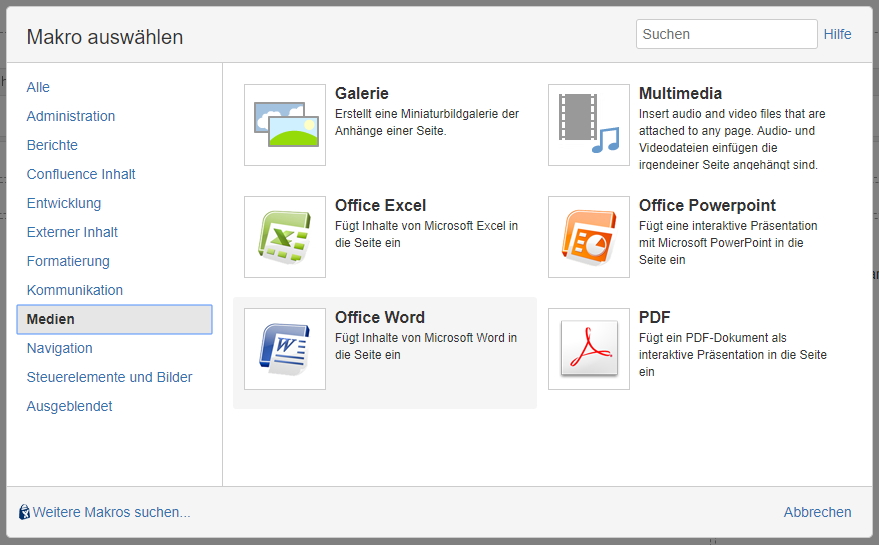879x545 pixels.
Task: Click the Office Word title
Action: click(380, 317)
